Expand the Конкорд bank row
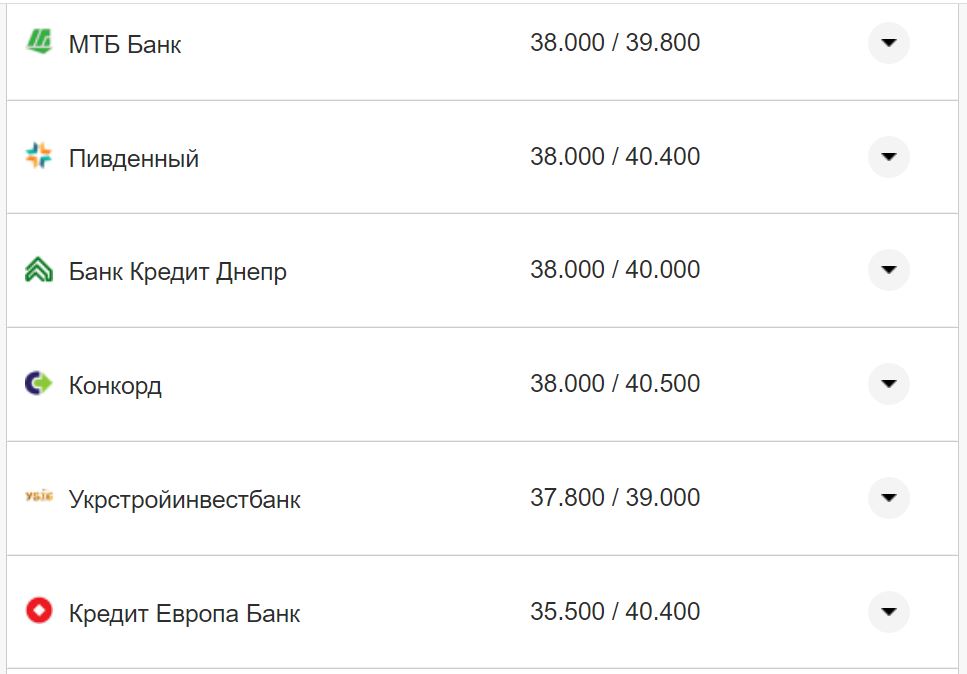967x674 pixels. (888, 383)
